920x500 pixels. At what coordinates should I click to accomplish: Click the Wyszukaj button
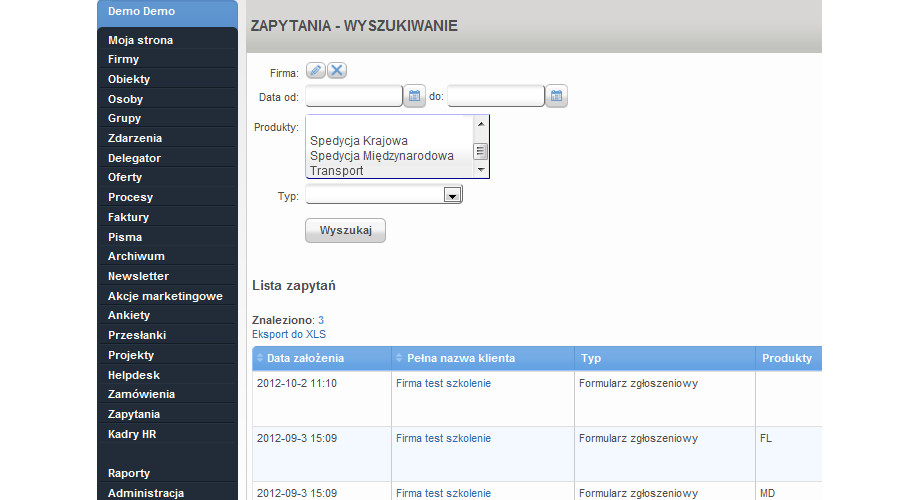pos(346,231)
